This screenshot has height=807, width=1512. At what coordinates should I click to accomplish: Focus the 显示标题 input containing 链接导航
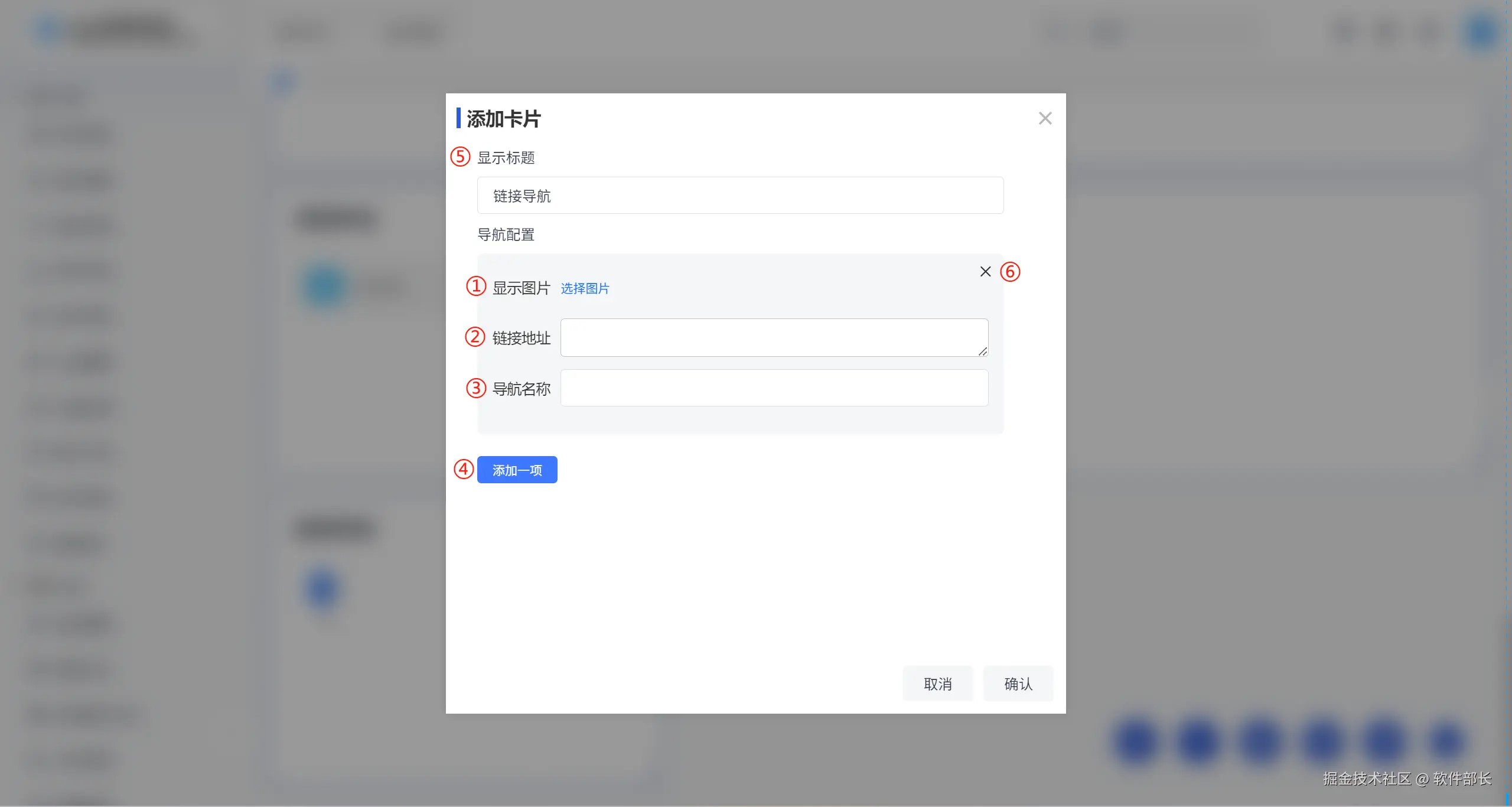(x=740, y=196)
